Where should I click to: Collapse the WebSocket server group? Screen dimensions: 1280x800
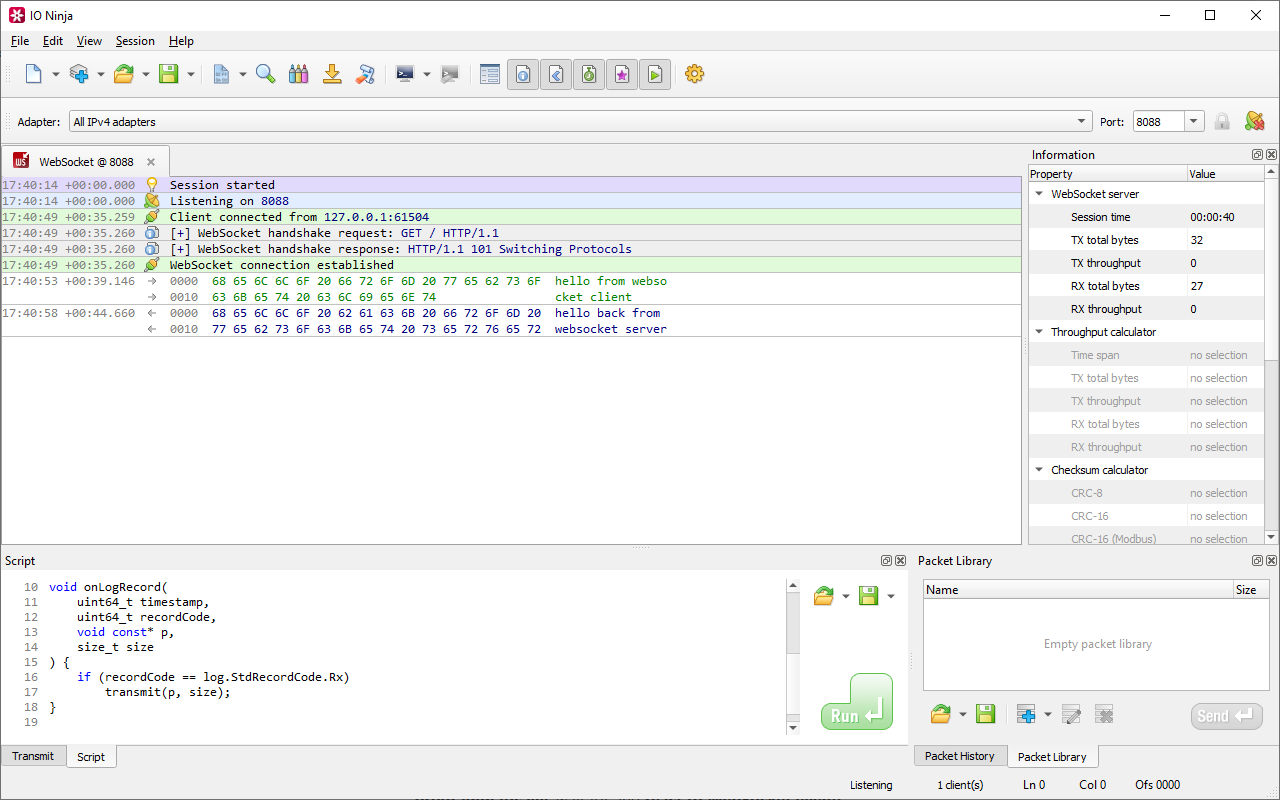point(1038,194)
